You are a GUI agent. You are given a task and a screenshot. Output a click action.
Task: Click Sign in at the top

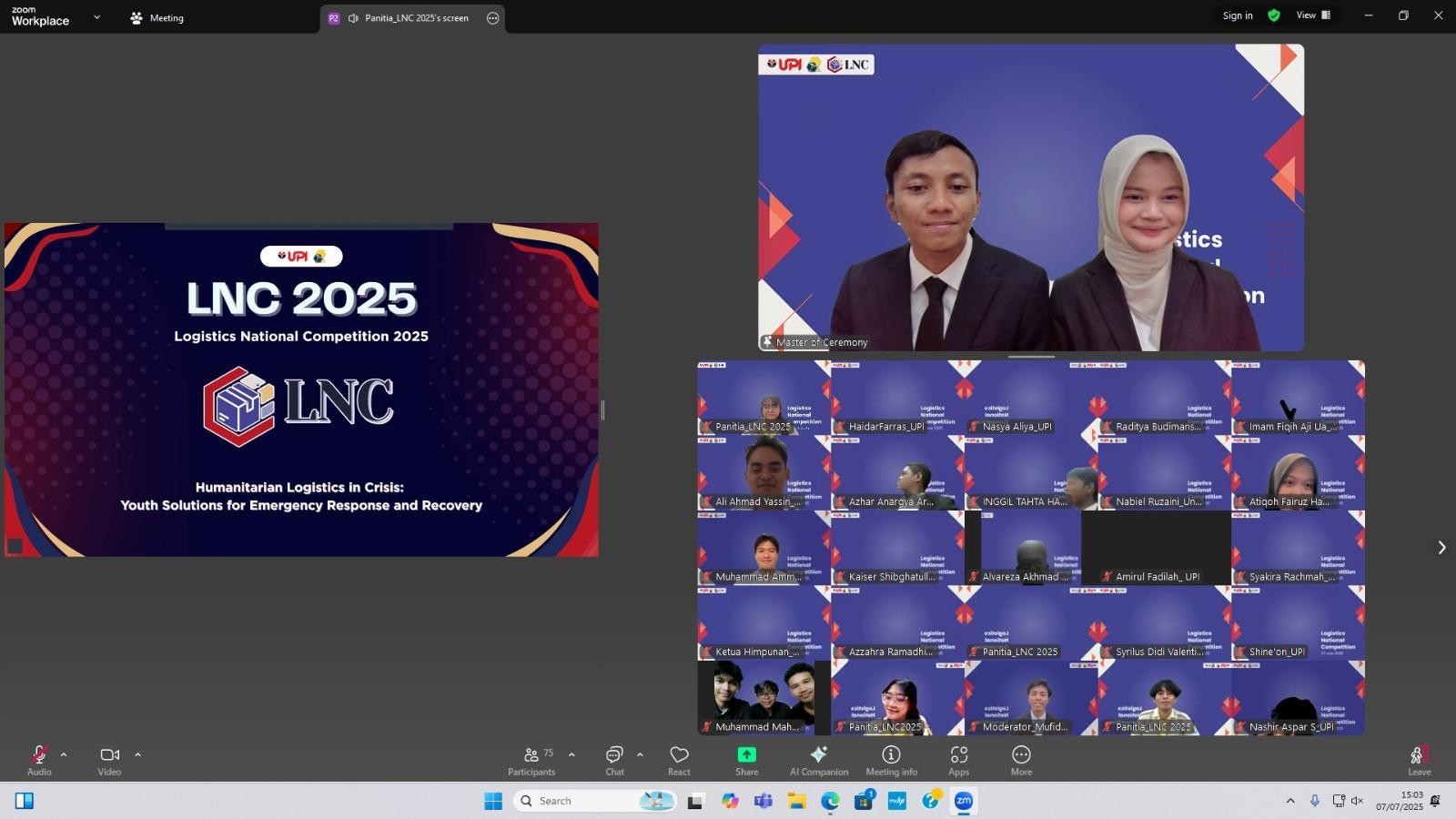(x=1238, y=15)
